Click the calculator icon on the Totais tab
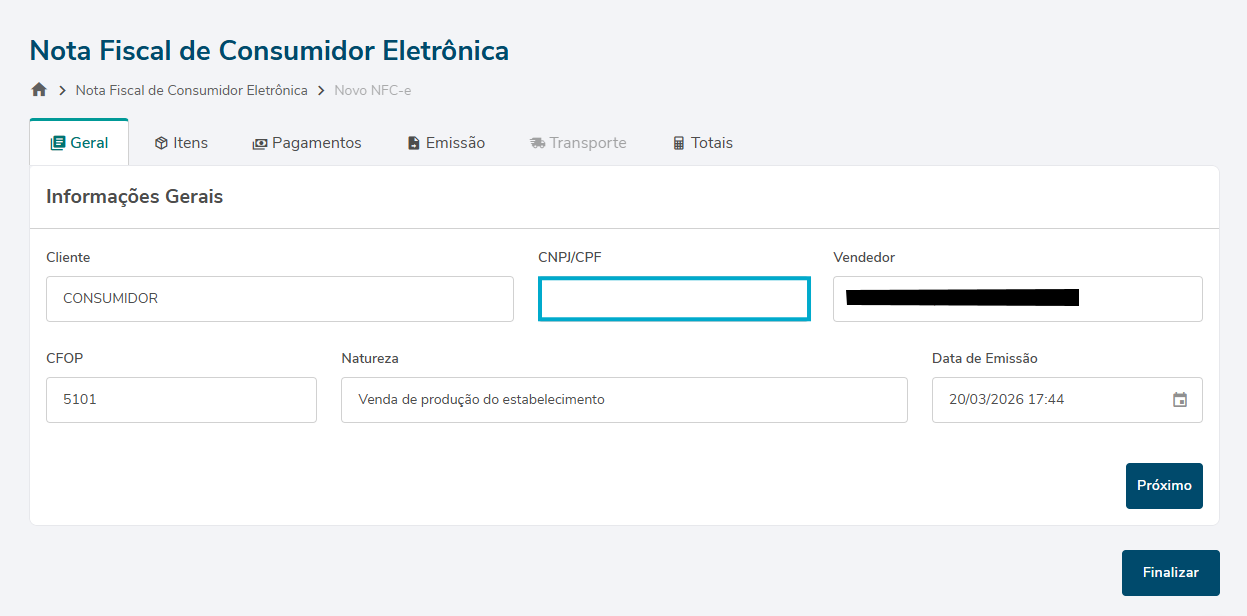Viewport: 1247px width, 616px height. (679, 143)
